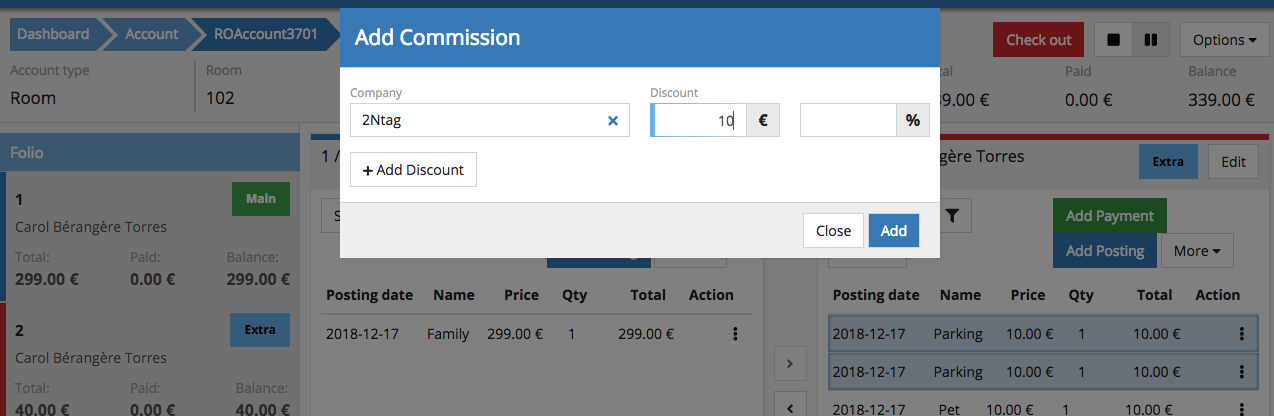Image resolution: width=1274 pixels, height=416 pixels.
Task: Clear the 2Ntag company field
Action: [x=613, y=121]
